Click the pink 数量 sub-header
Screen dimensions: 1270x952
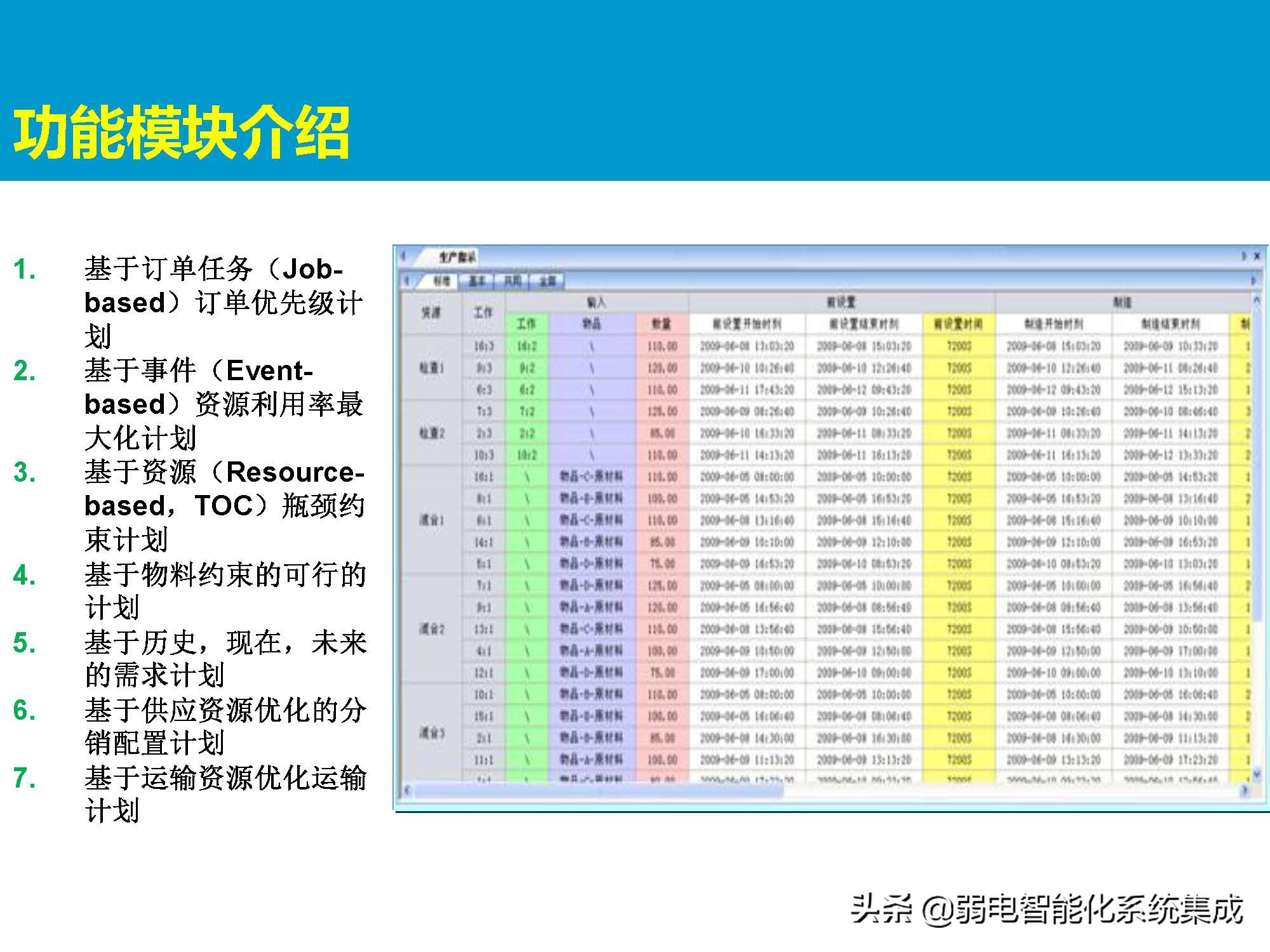pos(662,324)
